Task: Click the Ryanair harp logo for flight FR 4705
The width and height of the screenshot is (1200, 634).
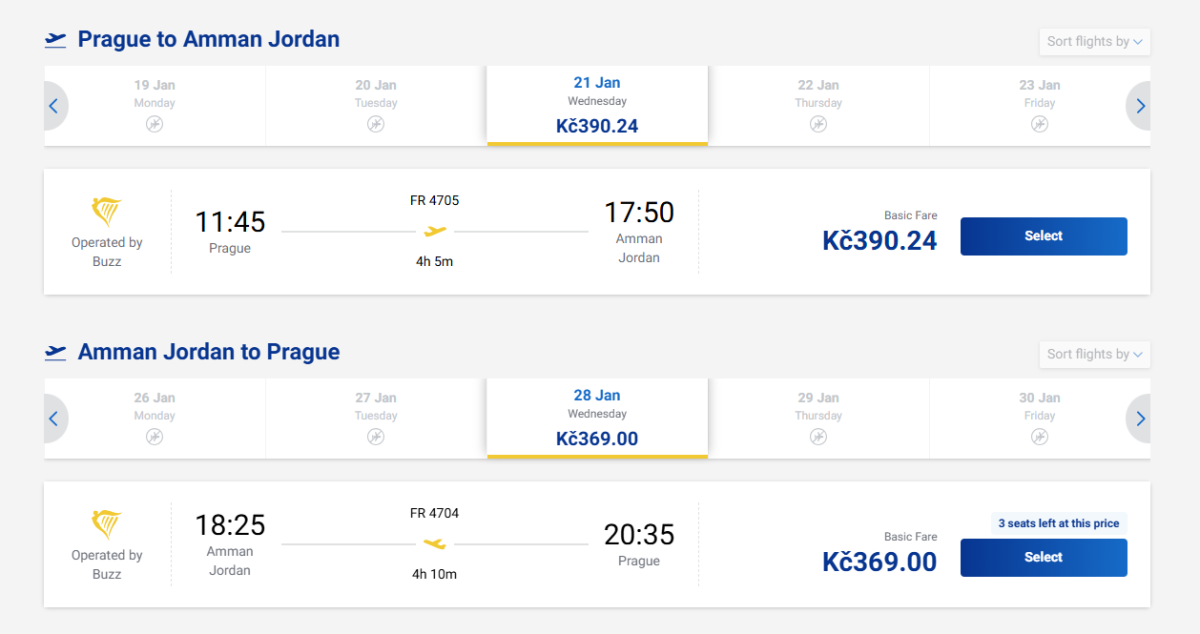Action: (x=106, y=212)
